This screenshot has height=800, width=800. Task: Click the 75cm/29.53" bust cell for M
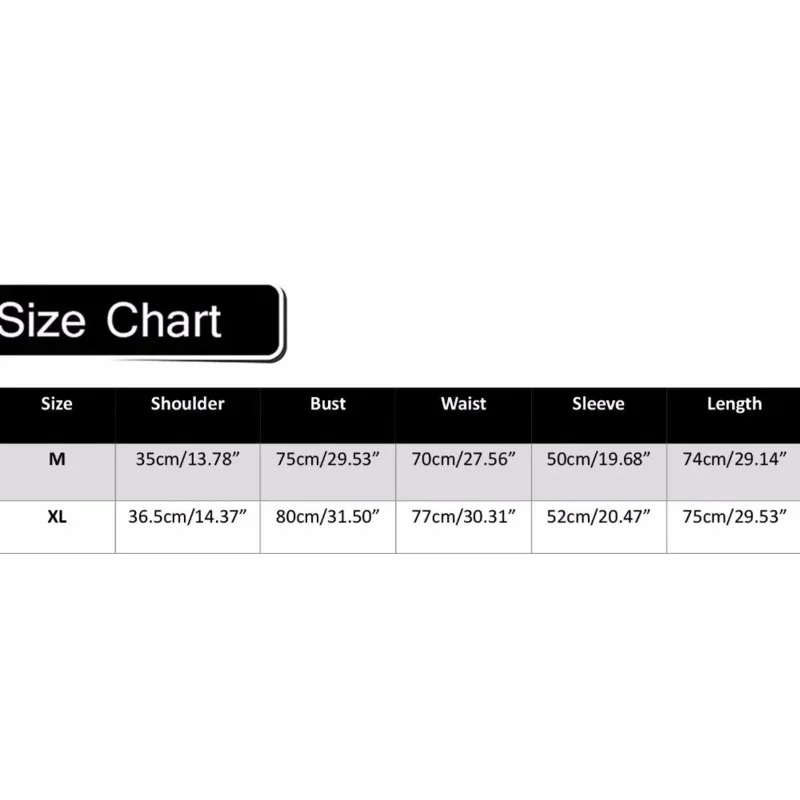click(x=328, y=461)
